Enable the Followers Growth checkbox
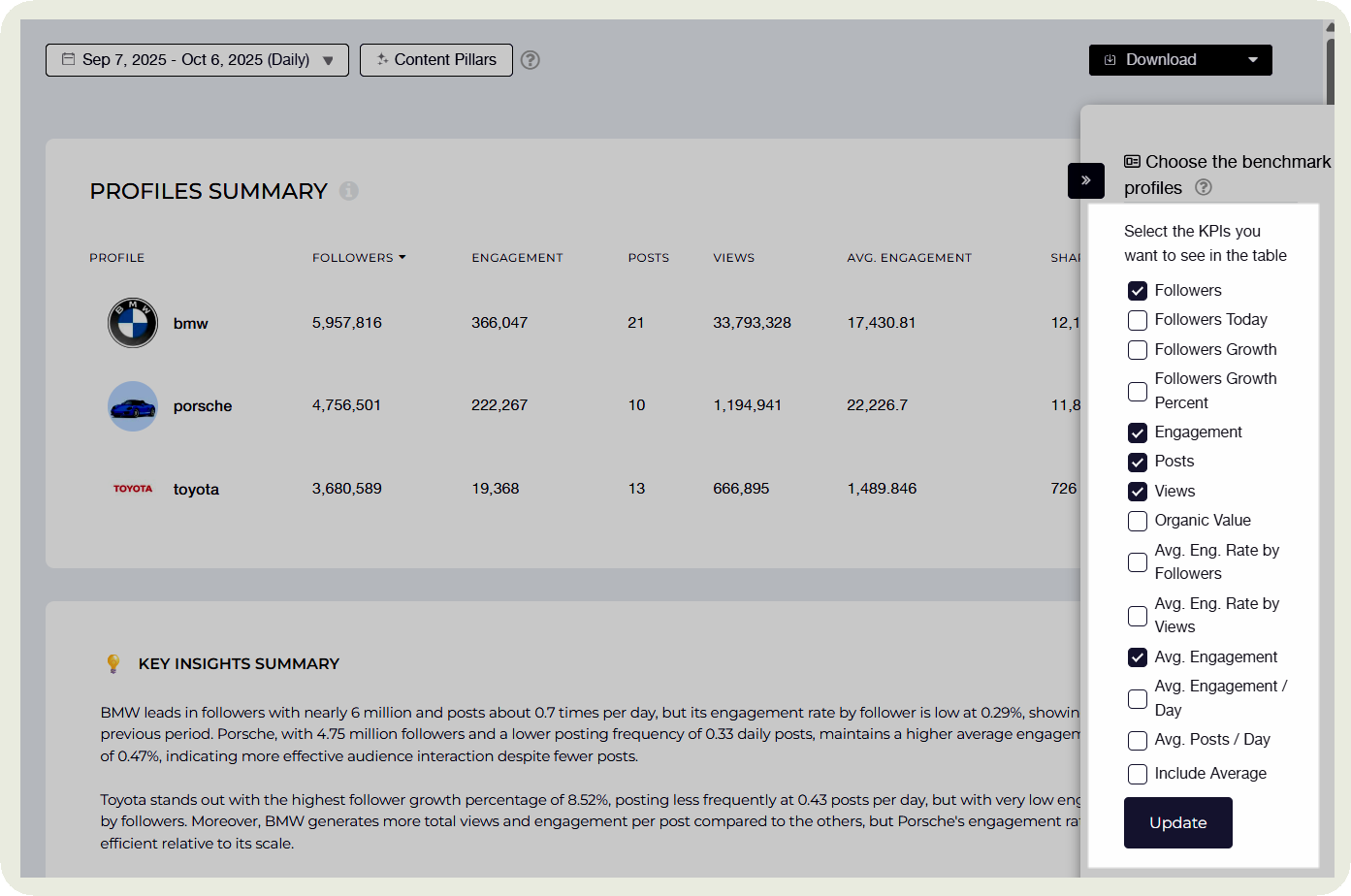Viewport: 1351px width, 896px height. [1138, 350]
